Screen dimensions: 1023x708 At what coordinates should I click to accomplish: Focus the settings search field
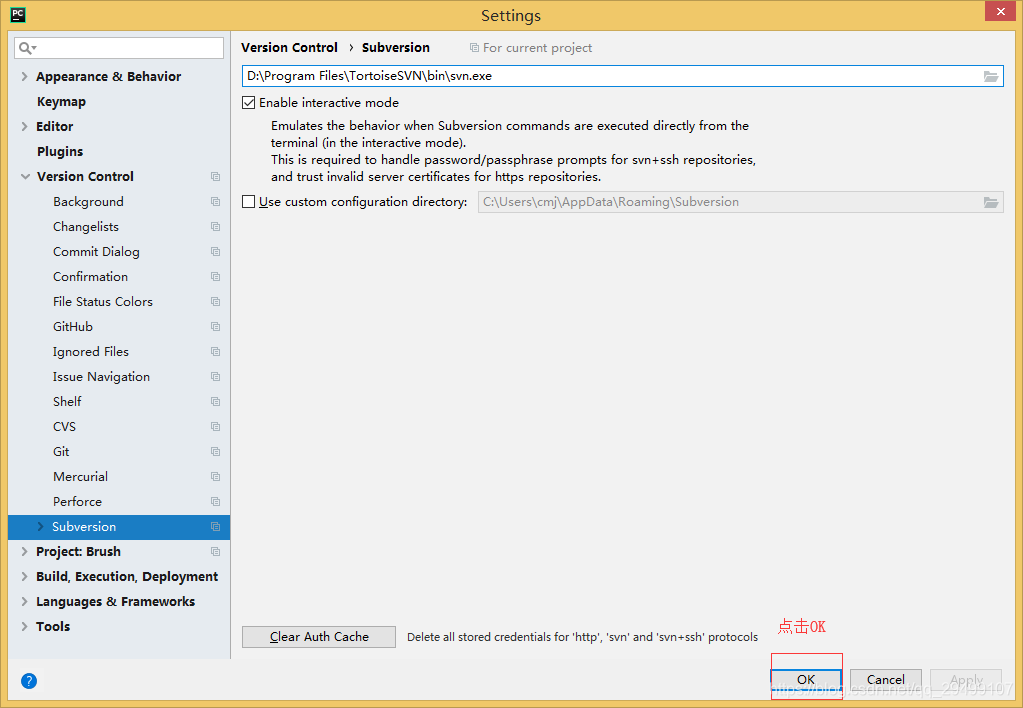point(119,48)
